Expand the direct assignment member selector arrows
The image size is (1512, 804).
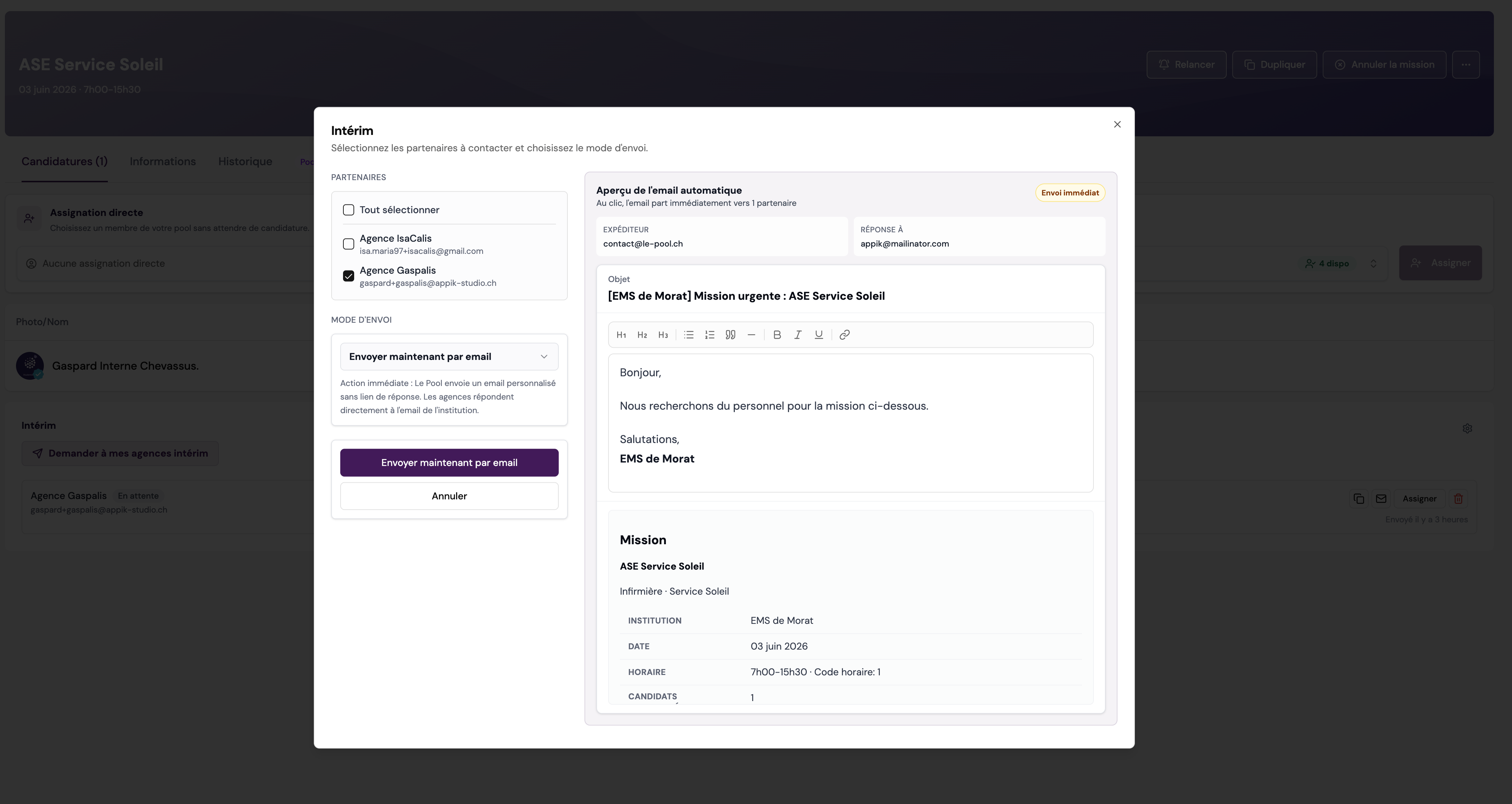click(1374, 264)
